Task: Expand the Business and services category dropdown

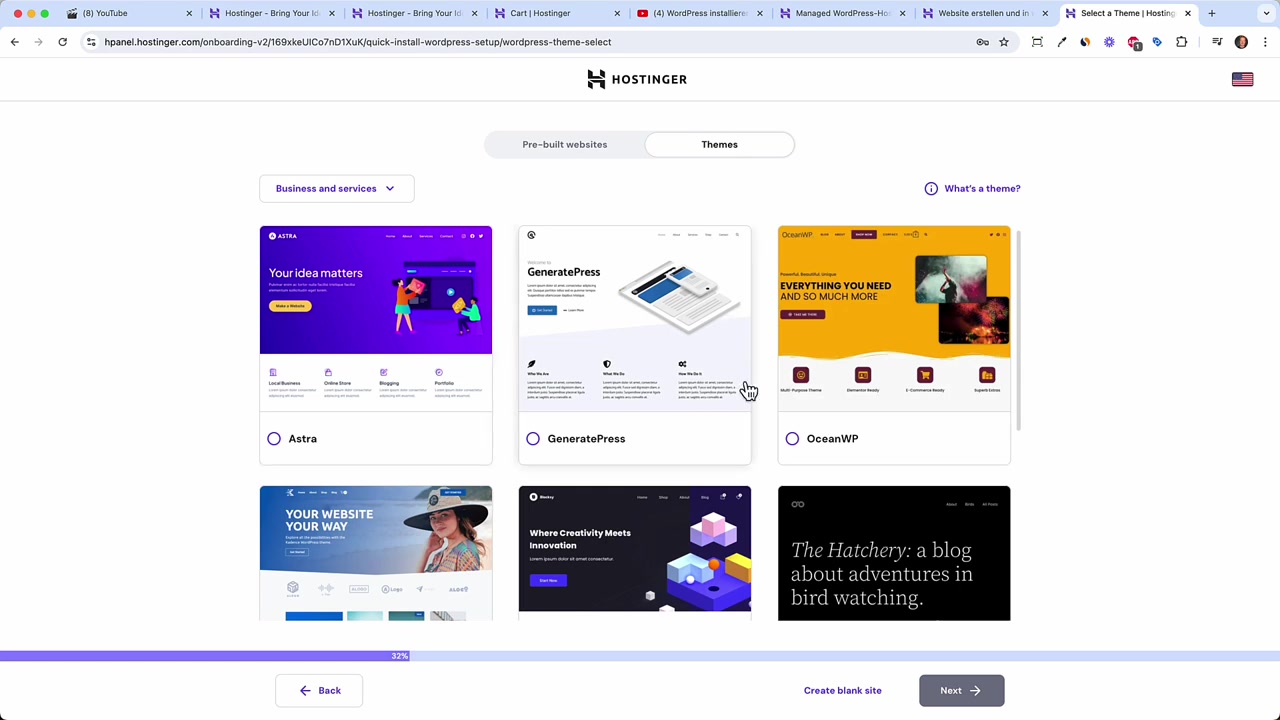Action: 337,188
